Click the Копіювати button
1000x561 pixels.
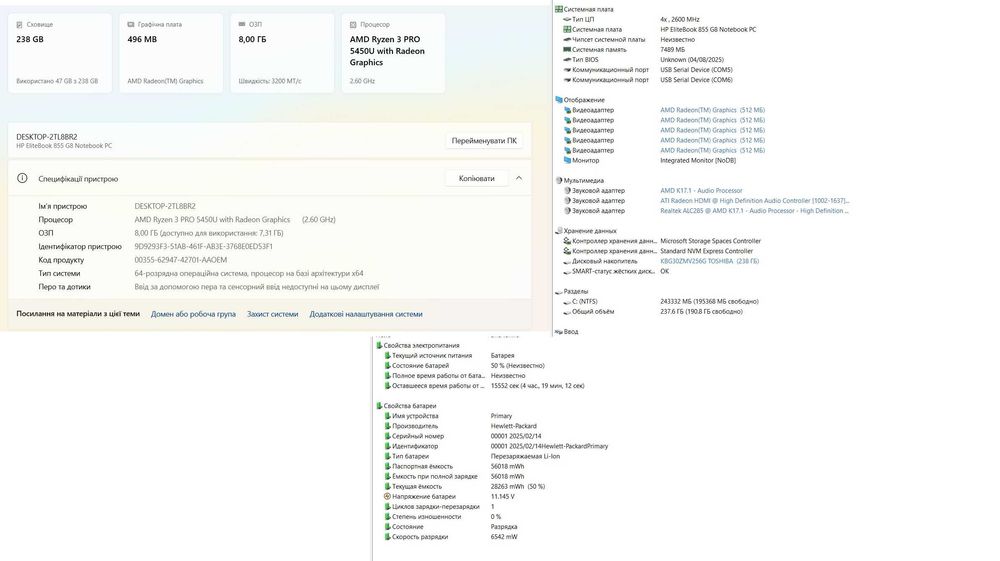click(476, 178)
